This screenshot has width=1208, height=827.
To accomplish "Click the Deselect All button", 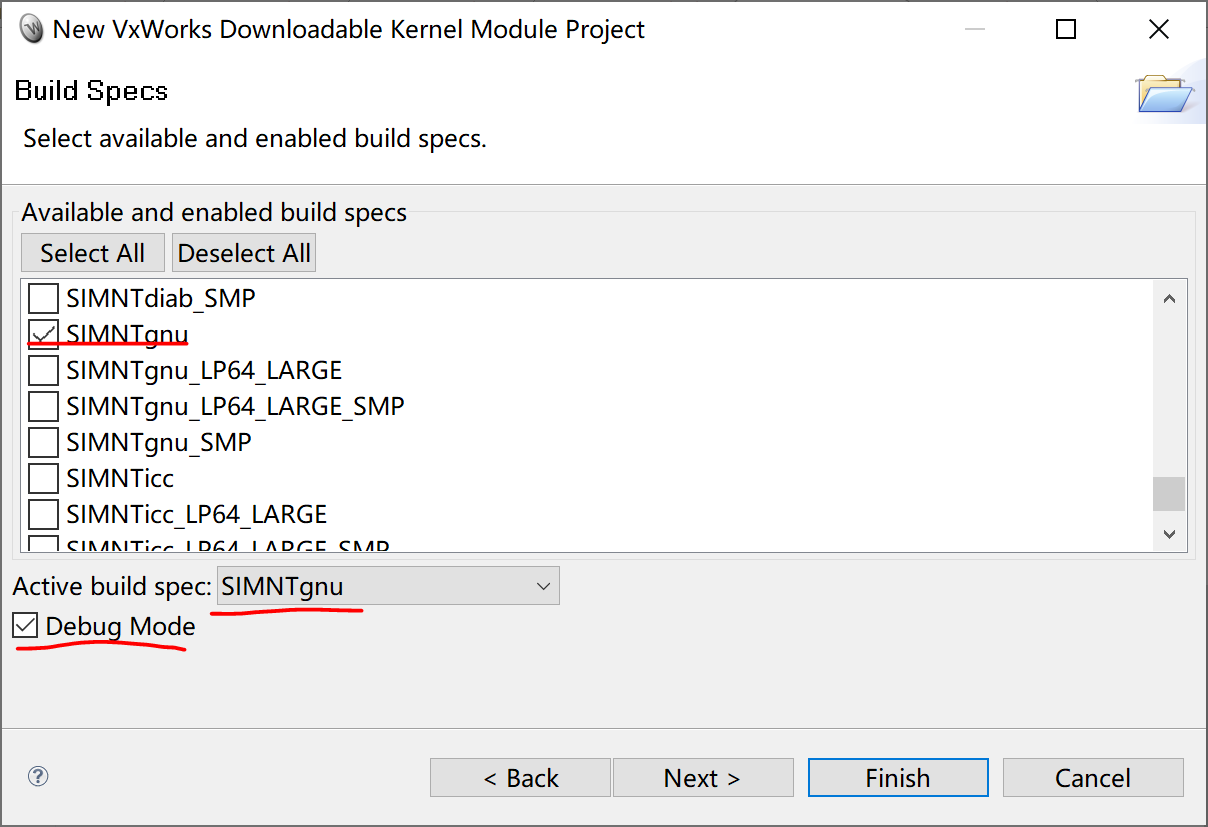I will tap(243, 252).
